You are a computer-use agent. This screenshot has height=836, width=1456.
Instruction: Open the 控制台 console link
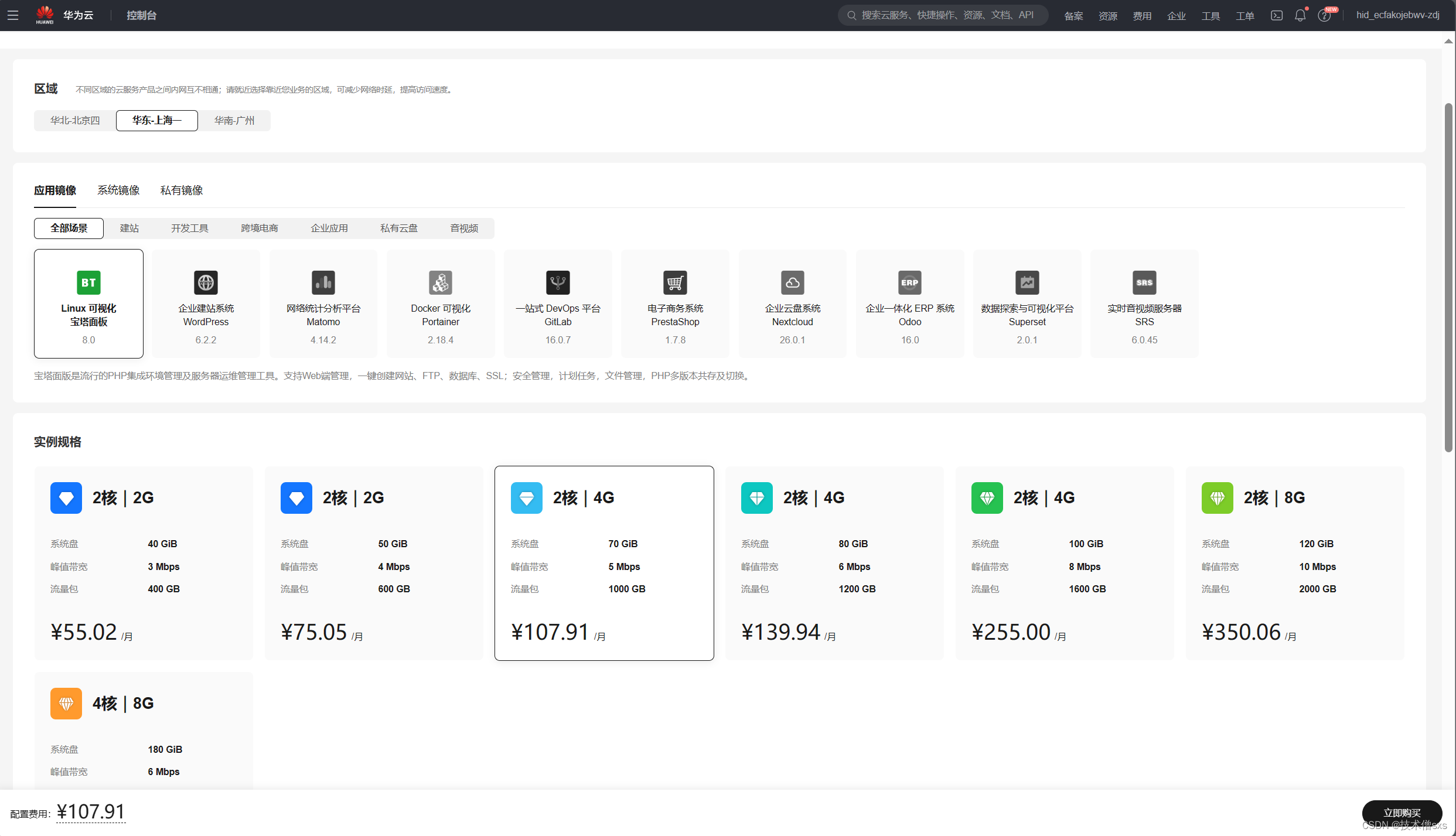coord(142,15)
